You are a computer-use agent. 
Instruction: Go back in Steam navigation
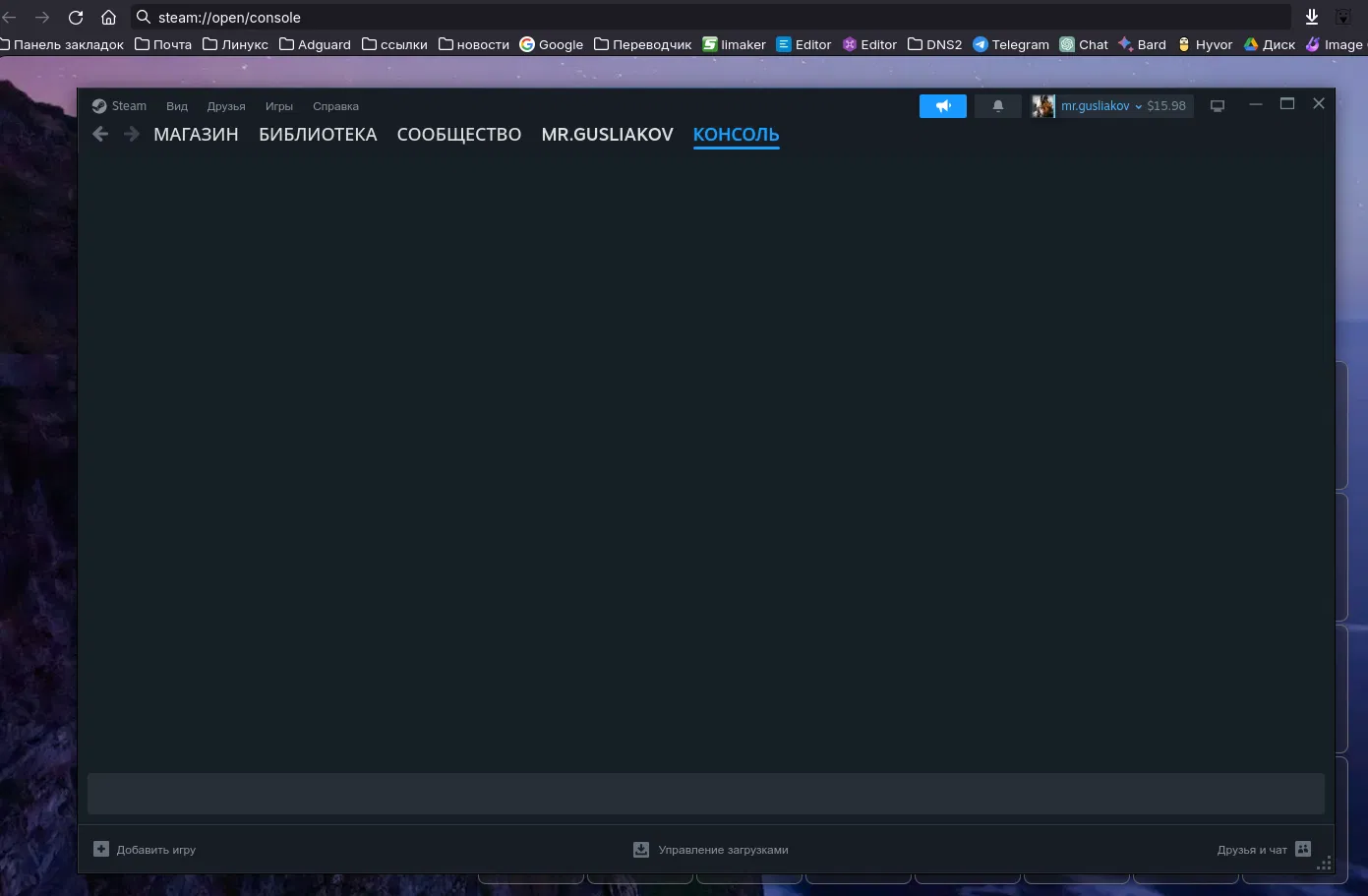click(x=100, y=134)
